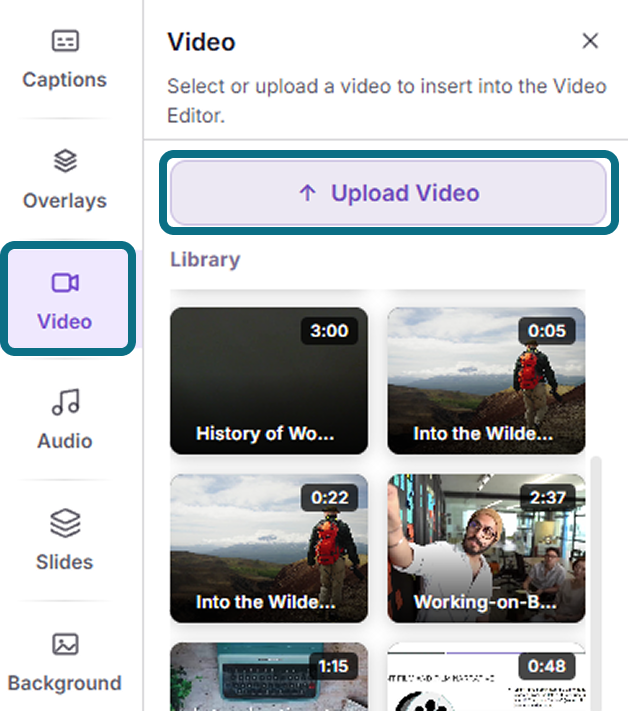Select the History of Wo... video thumbnail

point(269,381)
